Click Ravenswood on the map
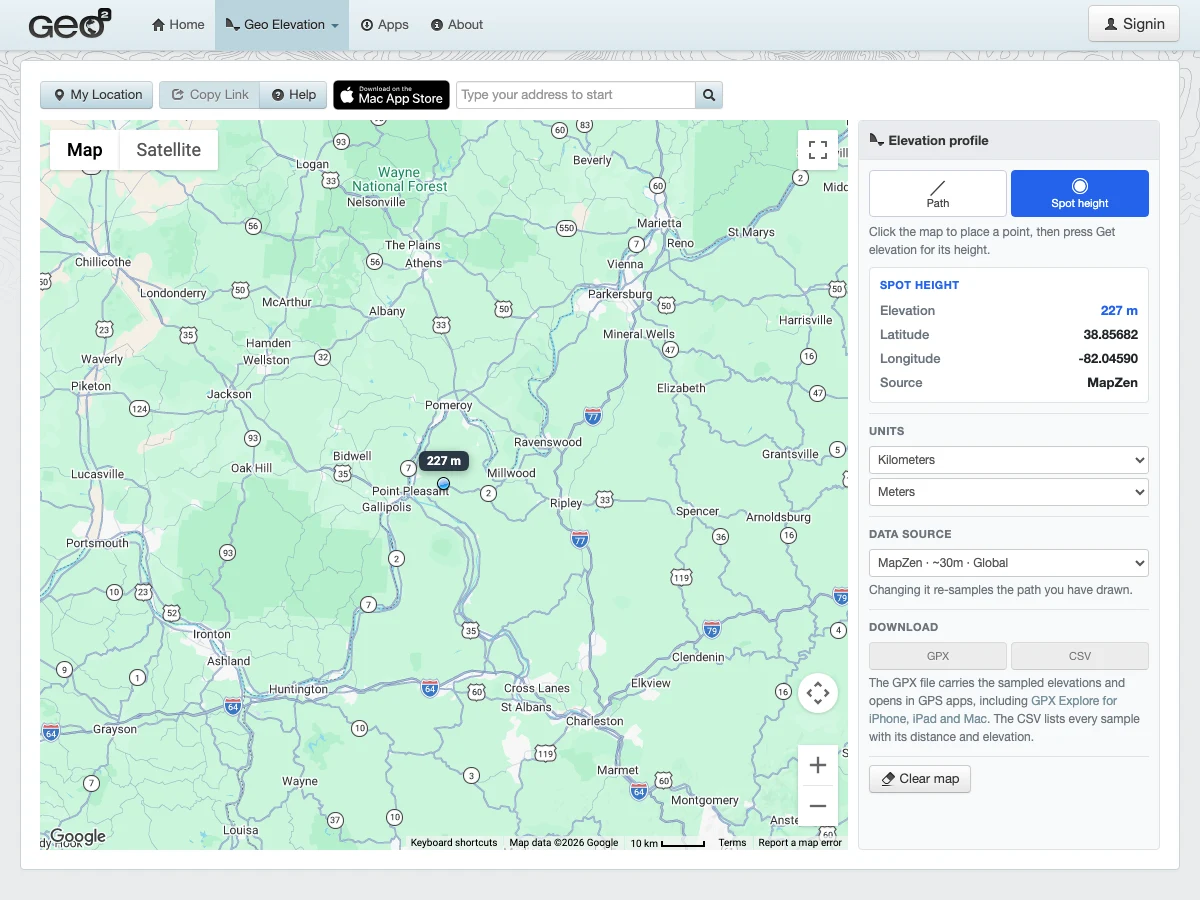The image size is (1200, 900). click(548, 442)
